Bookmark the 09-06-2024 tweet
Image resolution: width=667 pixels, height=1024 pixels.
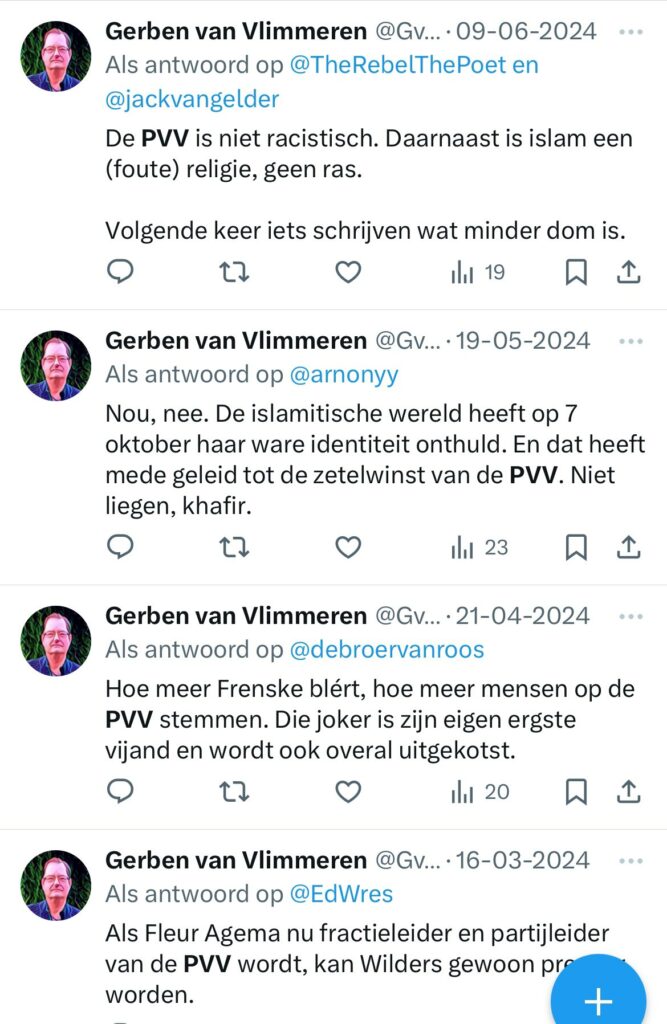point(576,271)
